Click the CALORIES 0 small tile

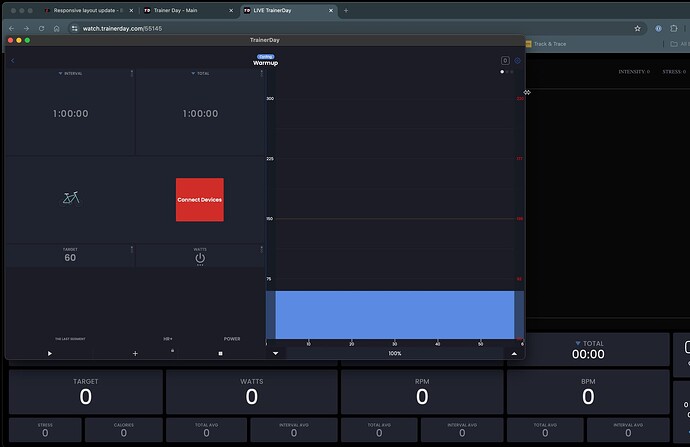coord(124,430)
